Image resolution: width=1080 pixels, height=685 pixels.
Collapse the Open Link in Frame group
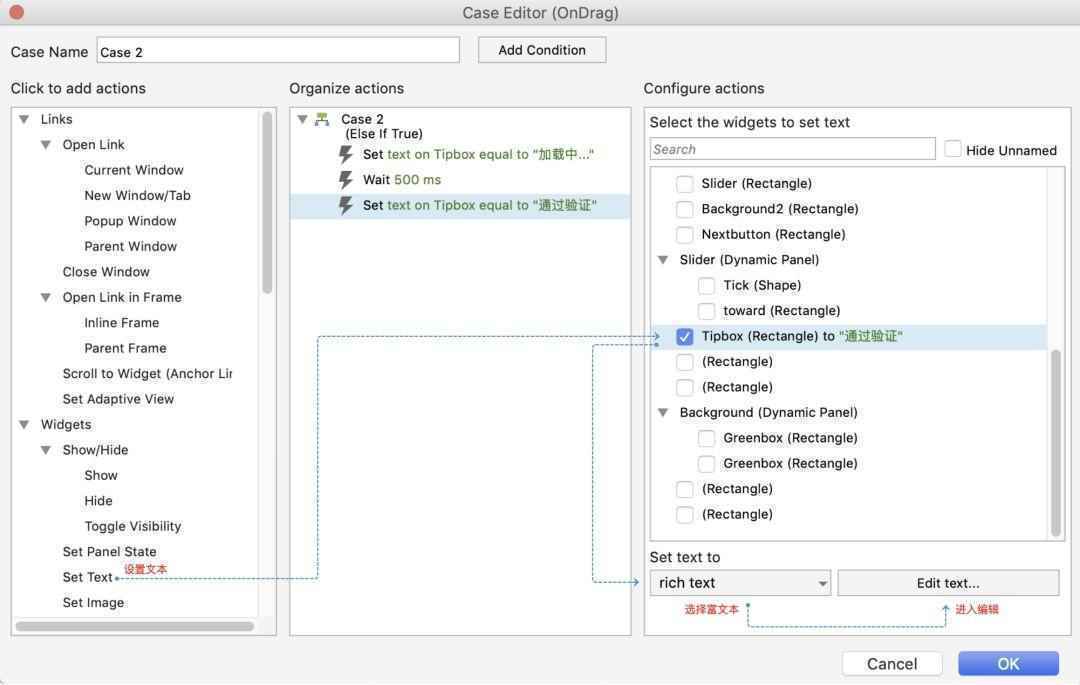click(46, 297)
